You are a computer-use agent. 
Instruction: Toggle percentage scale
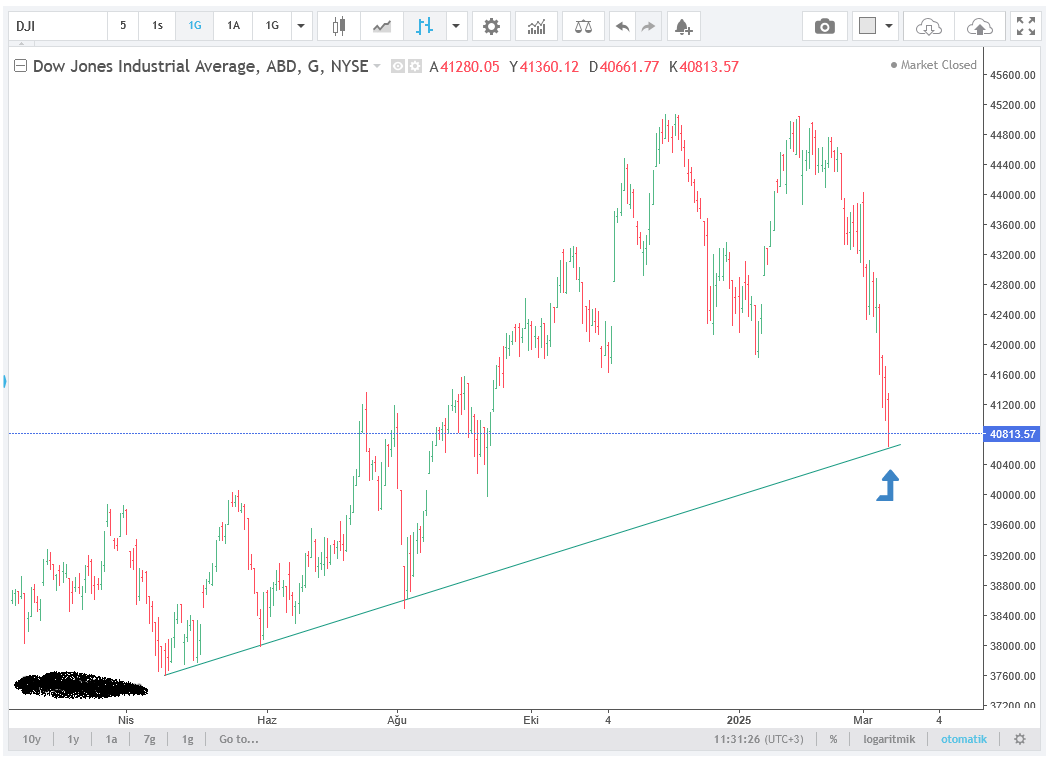832,739
